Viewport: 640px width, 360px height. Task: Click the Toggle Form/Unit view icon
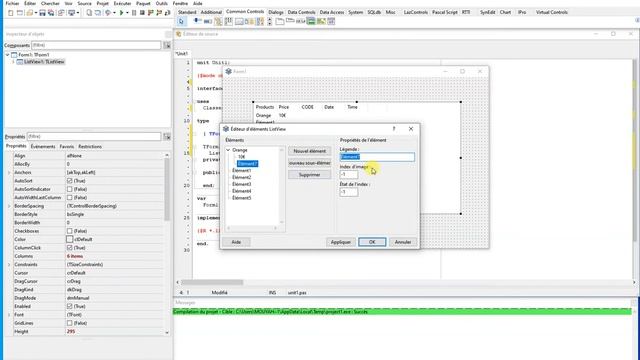point(61,13)
